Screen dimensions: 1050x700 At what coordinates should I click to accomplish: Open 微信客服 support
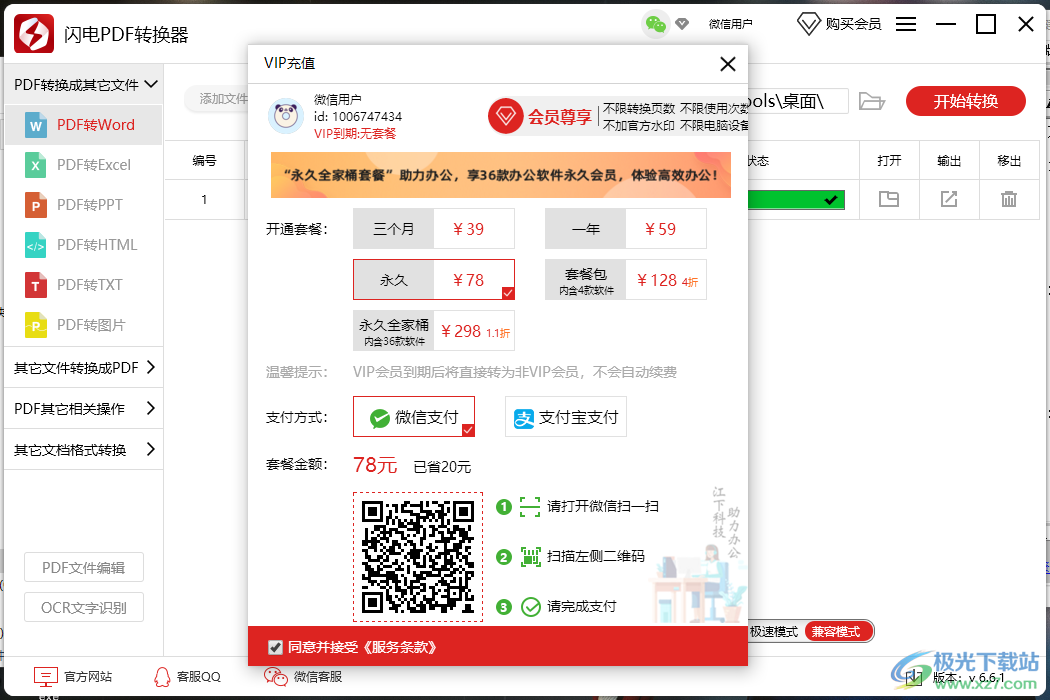tap(303, 677)
